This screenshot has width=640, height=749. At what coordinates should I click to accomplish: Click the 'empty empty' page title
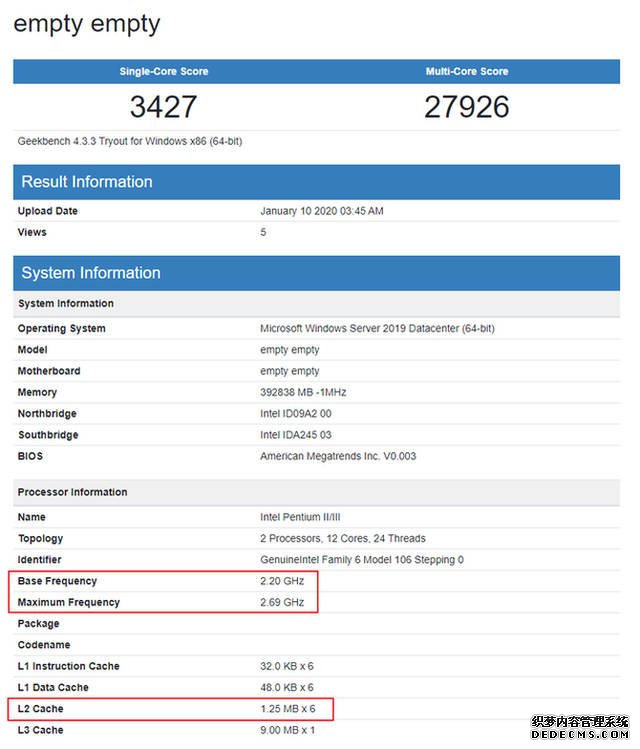86,24
